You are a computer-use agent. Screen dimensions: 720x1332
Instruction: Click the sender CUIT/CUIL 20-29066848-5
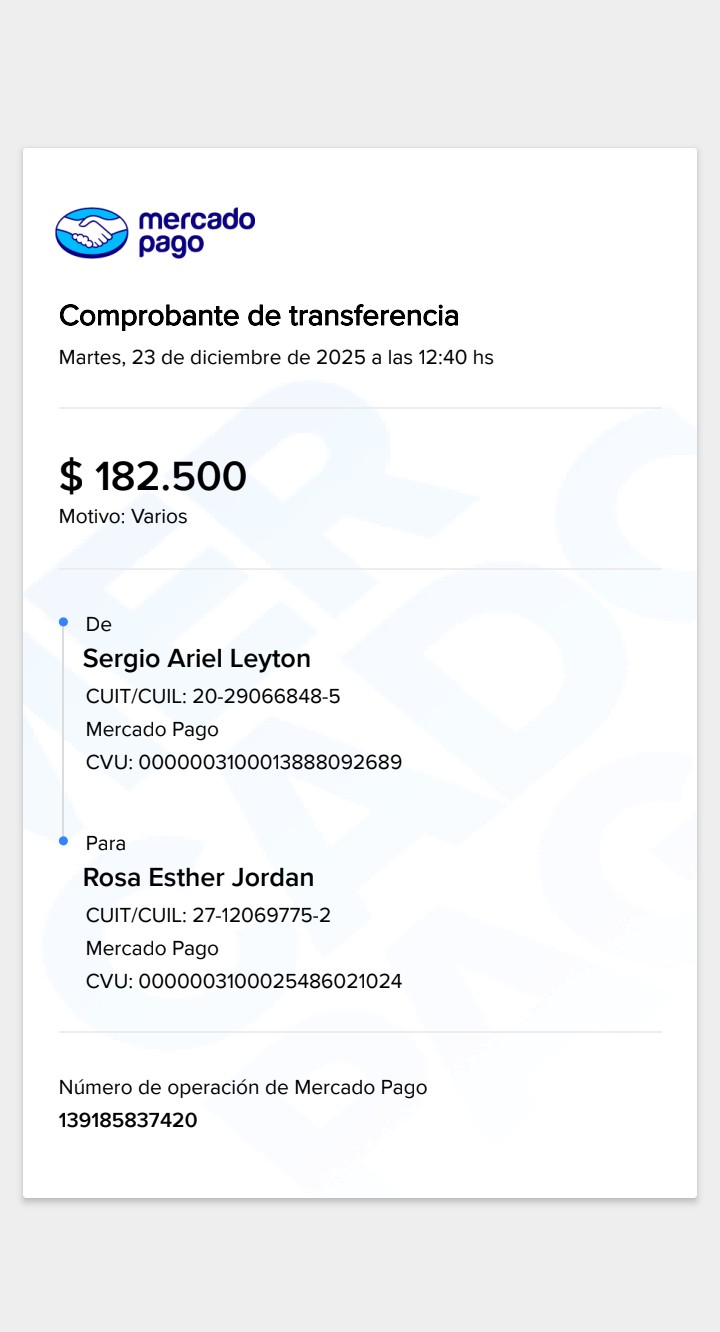click(x=213, y=696)
